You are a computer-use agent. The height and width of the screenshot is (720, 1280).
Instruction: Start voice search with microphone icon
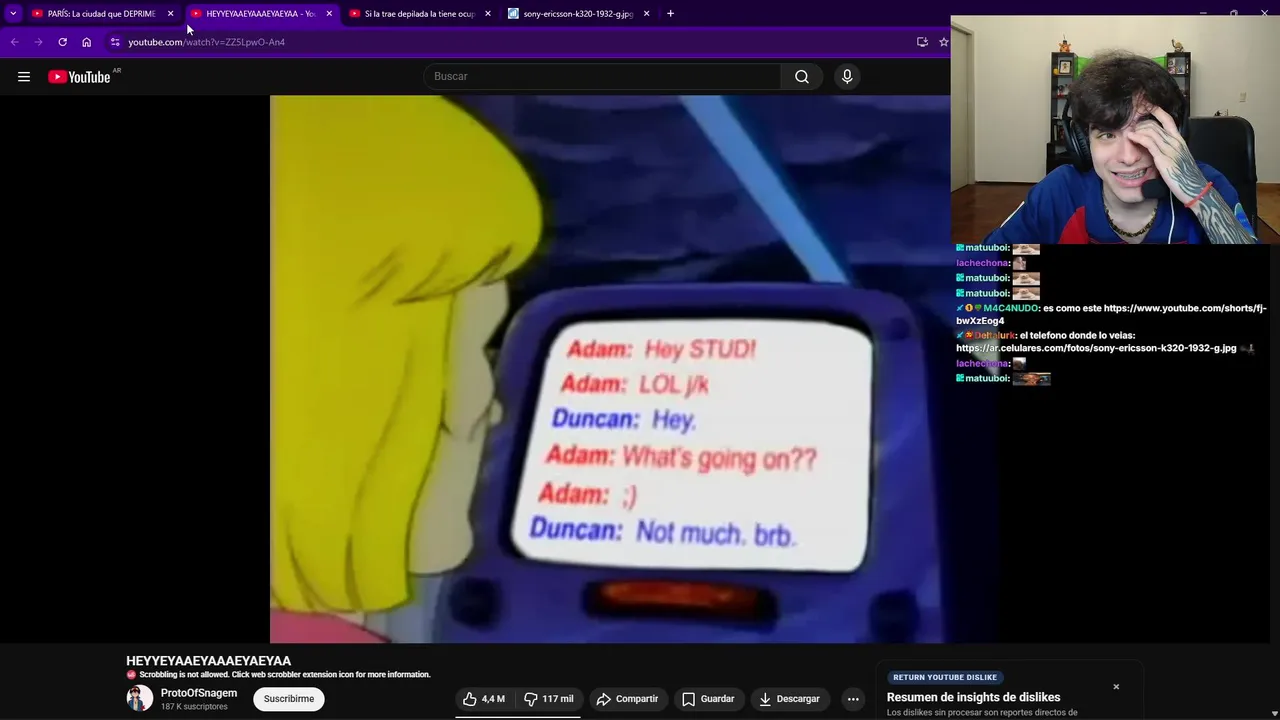(x=847, y=77)
